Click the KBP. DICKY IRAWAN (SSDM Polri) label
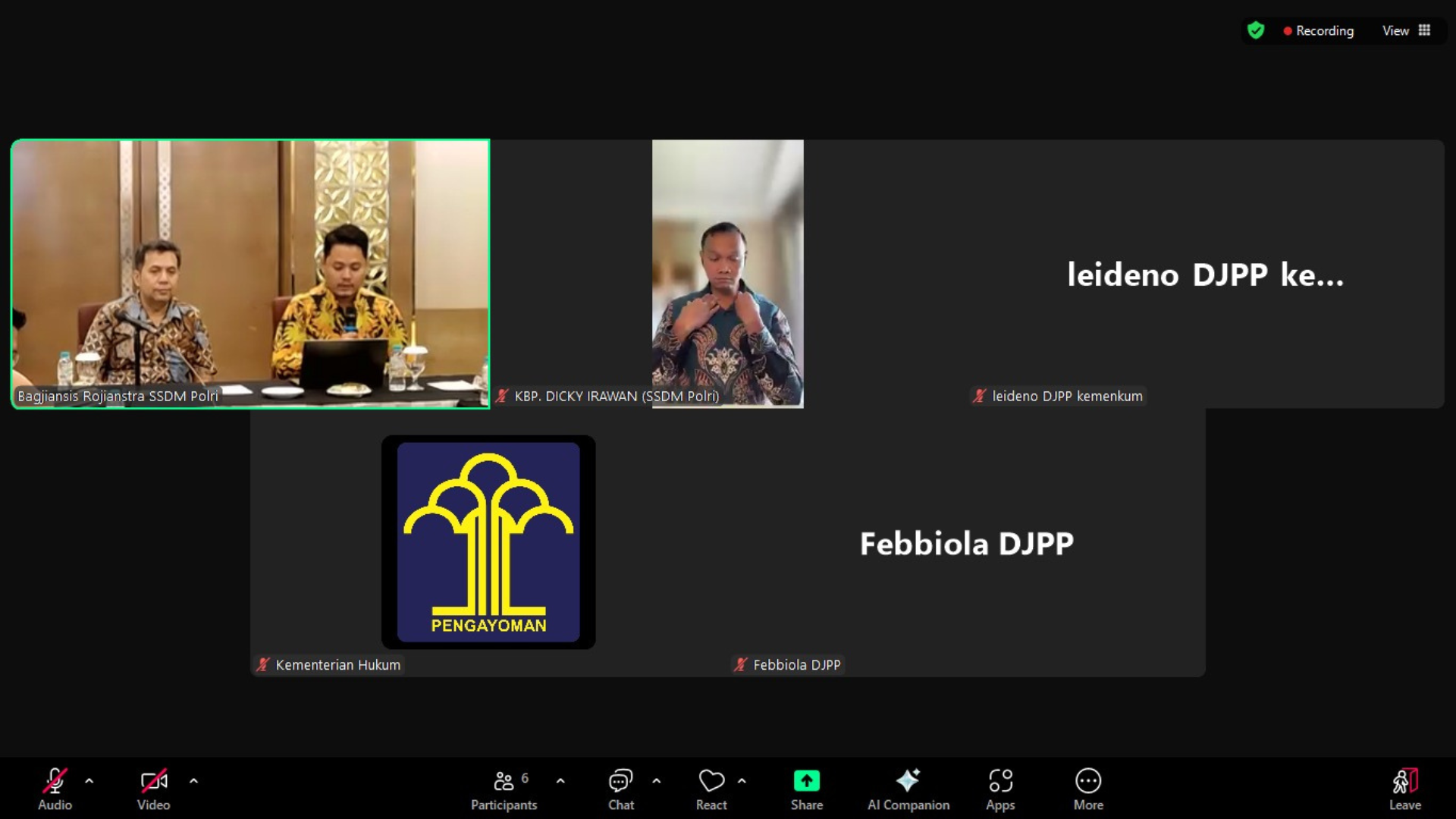The image size is (1456, 819). [617, 396]
